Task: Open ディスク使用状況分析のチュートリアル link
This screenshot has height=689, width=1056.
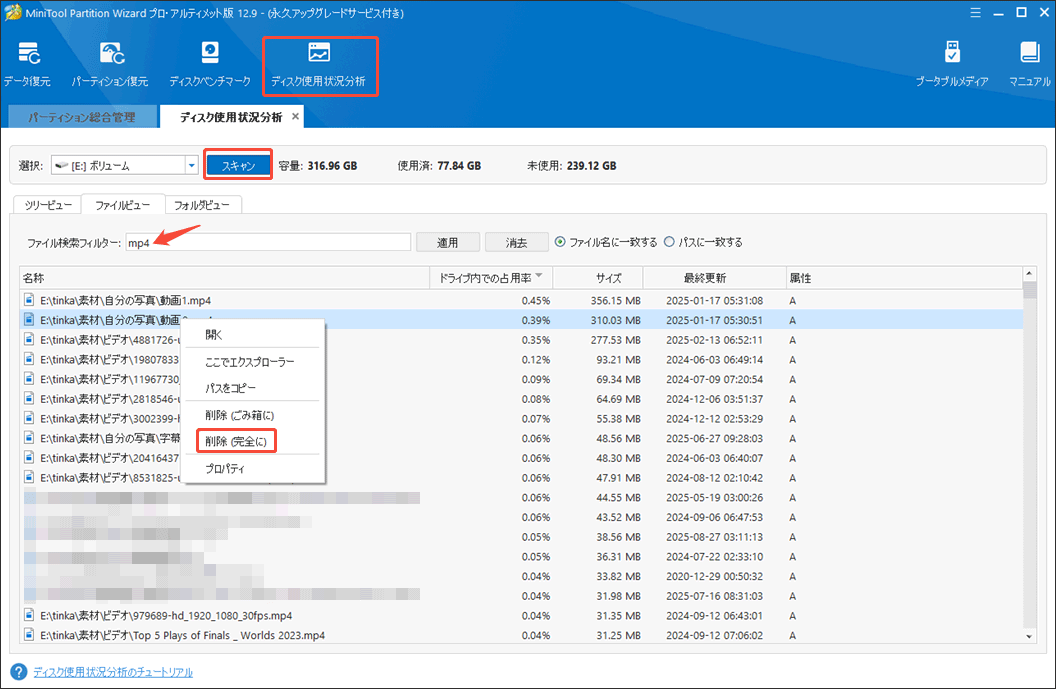Action: click(113, 672)
